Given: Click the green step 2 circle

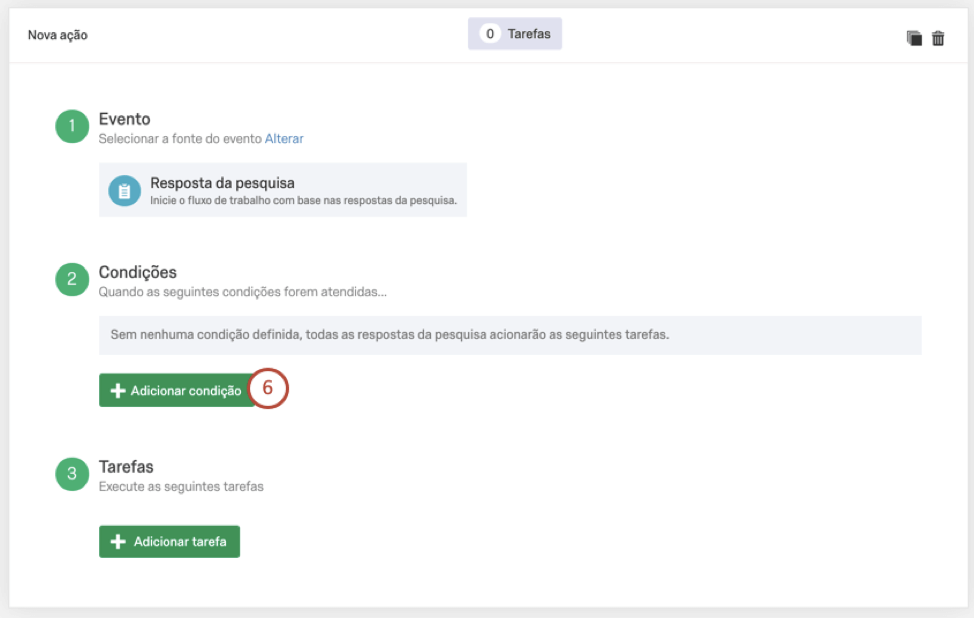Looking at the screenshot, I should [72, 280].
